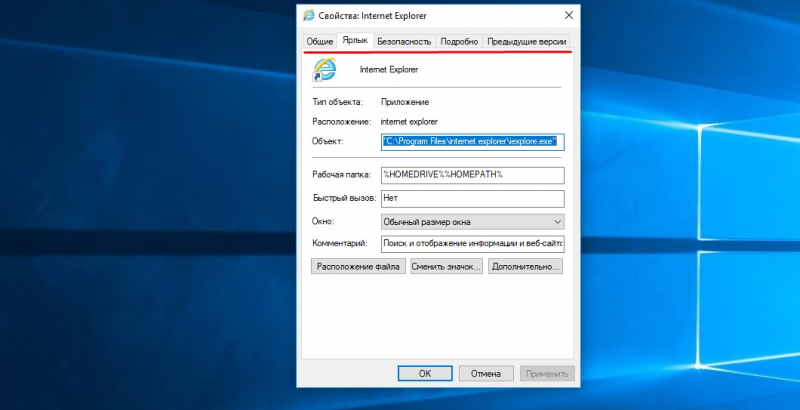Click the Тип объекта label
The image size is (800, 410).
337,102
